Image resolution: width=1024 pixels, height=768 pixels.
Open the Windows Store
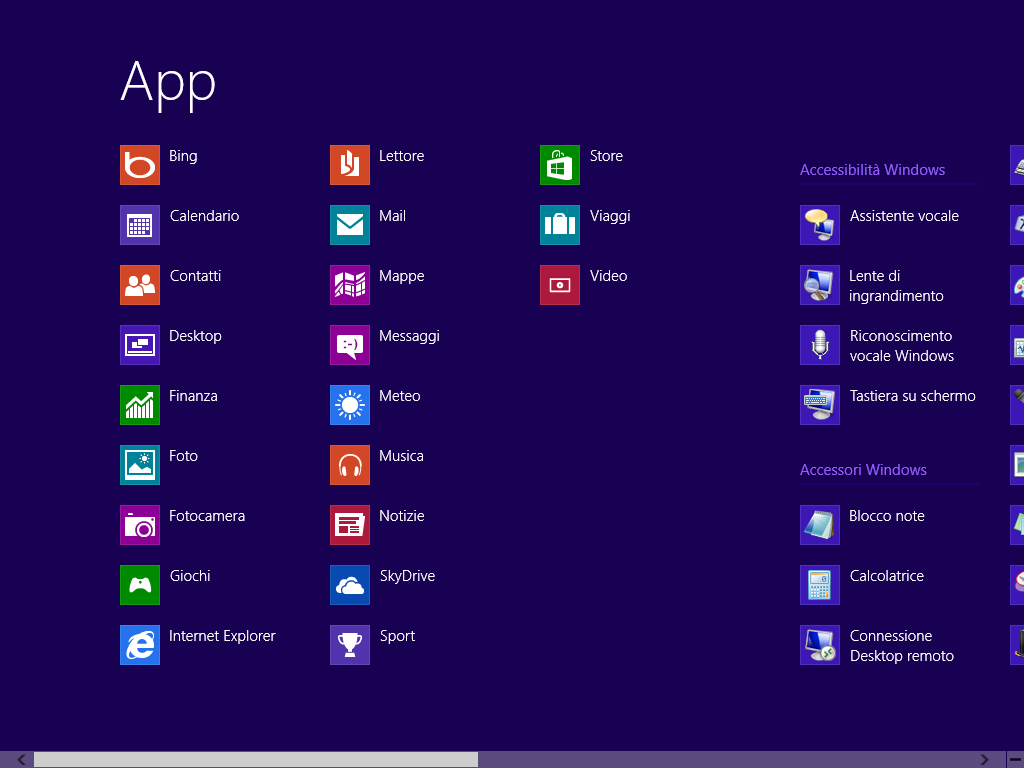[560, 165]
